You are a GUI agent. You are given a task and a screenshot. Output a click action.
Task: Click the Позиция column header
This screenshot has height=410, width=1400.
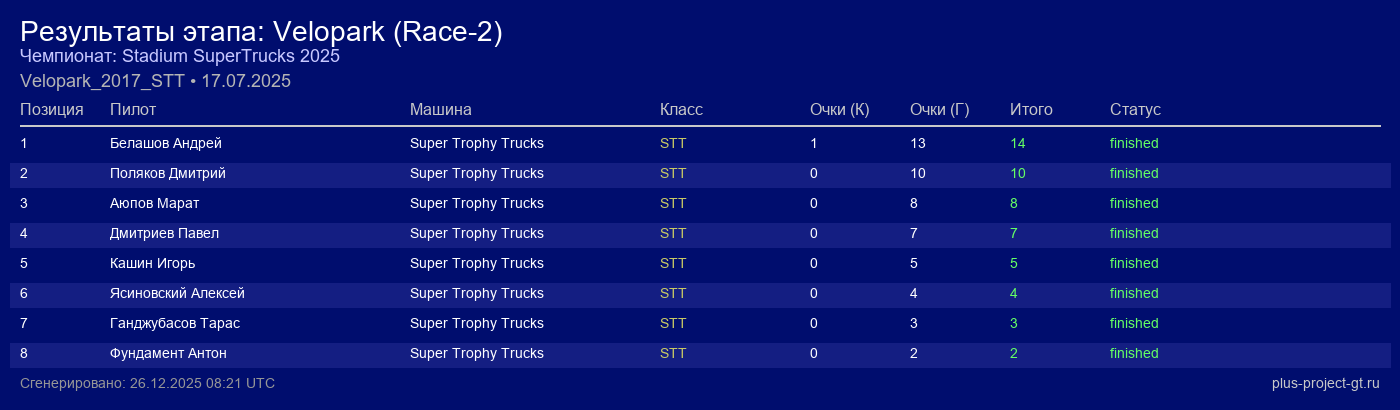51,109
